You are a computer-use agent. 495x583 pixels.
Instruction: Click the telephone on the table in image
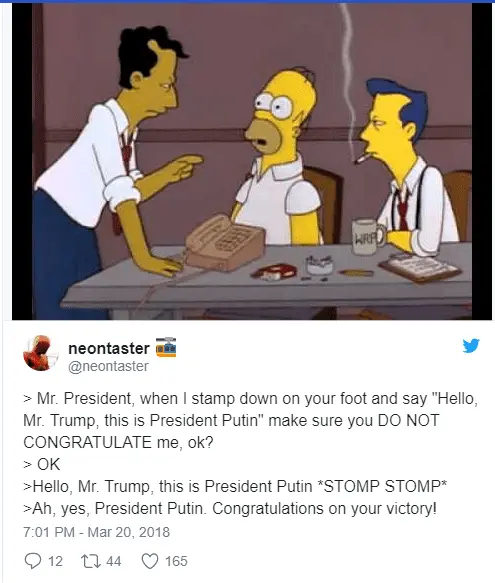coord(224,242)
